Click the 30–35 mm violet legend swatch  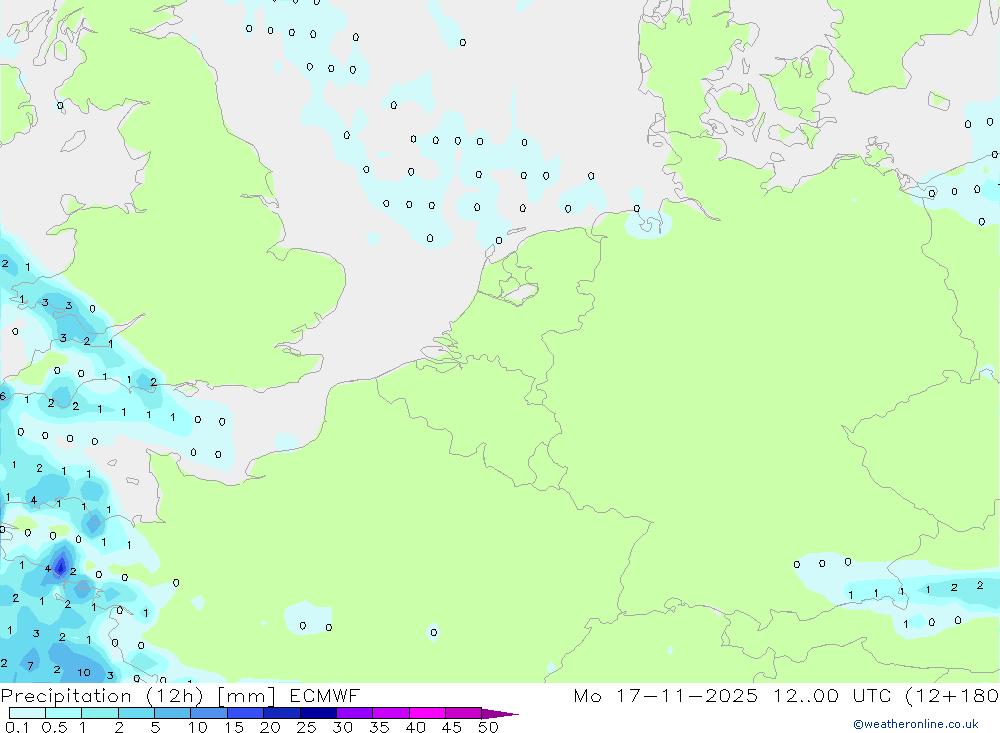355,713
